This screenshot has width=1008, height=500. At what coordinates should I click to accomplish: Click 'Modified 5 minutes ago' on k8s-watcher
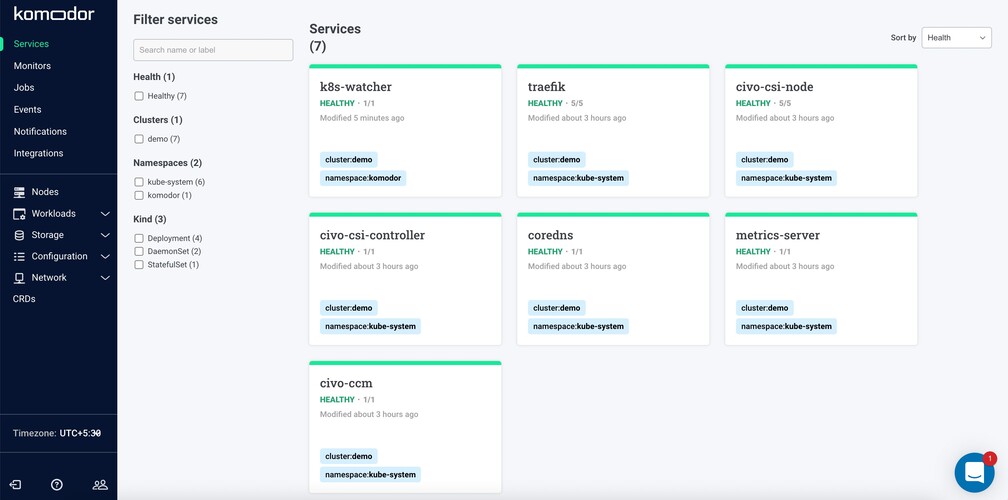click(362, 118)
